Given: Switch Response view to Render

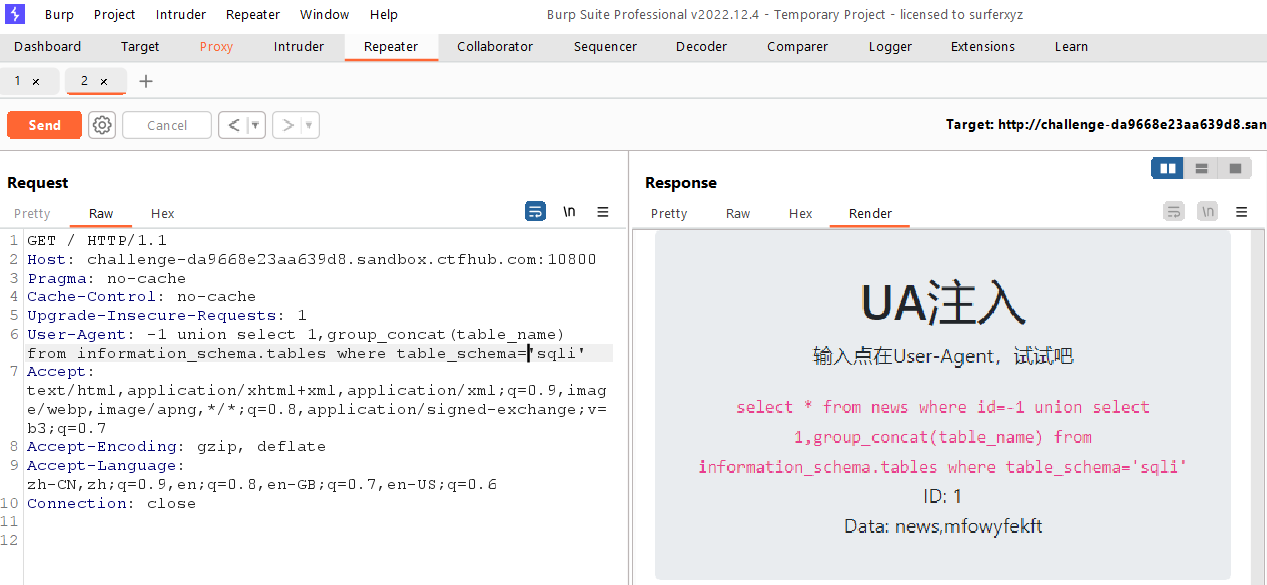Looking at the screenshot, I should tap(870, 213).
